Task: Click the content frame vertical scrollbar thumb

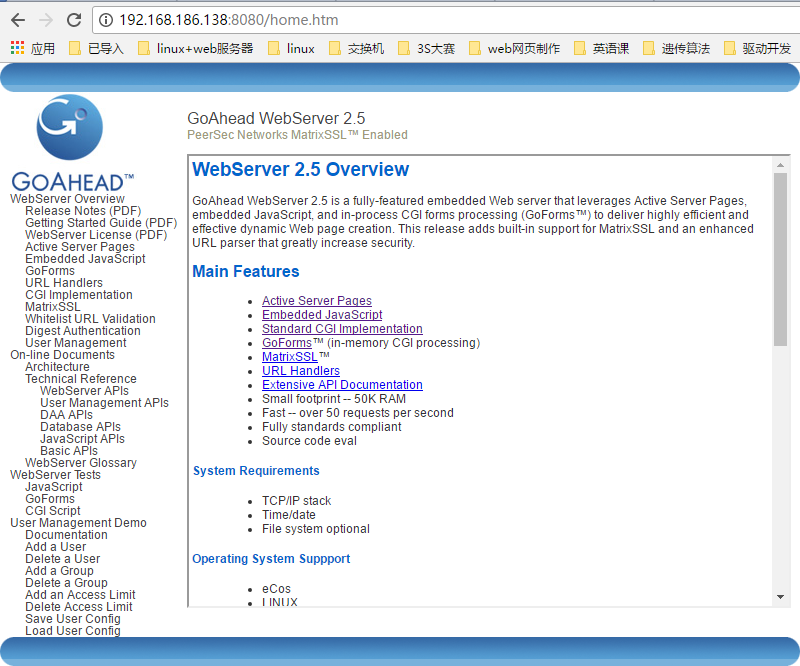Action: [x=781, y=260]
